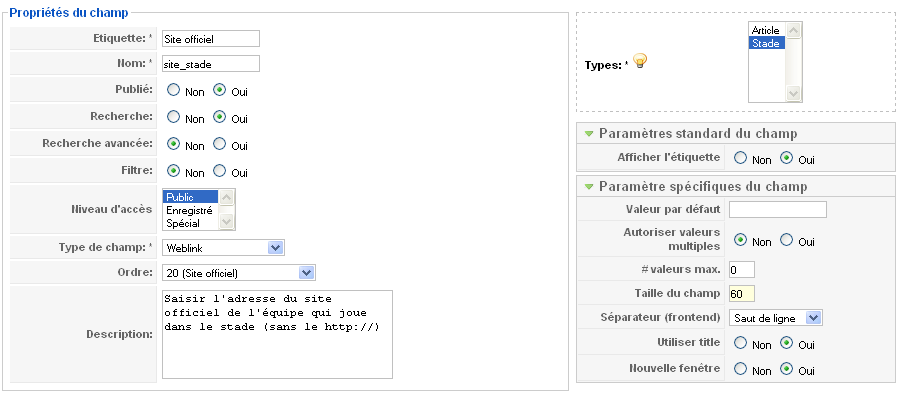The image size is (901, 399).
Task: Click the Types list scrollbar down arrow
Action: 794,93
